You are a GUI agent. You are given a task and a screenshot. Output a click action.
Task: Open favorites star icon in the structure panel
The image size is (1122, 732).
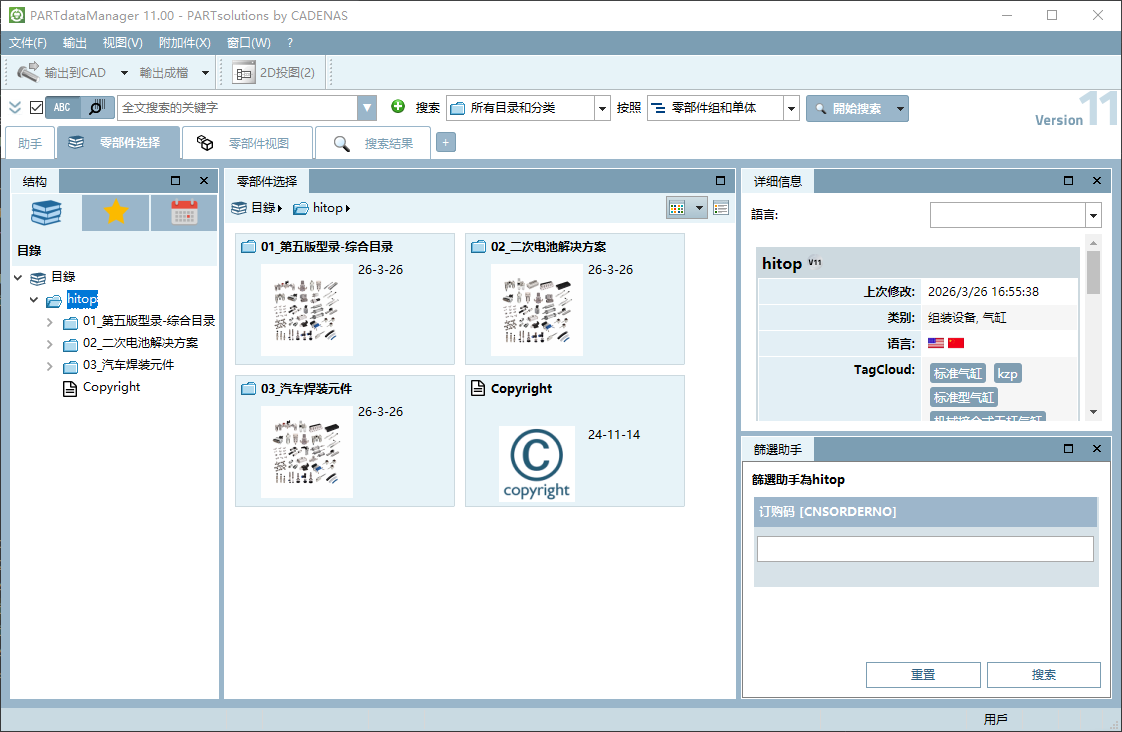115,213
